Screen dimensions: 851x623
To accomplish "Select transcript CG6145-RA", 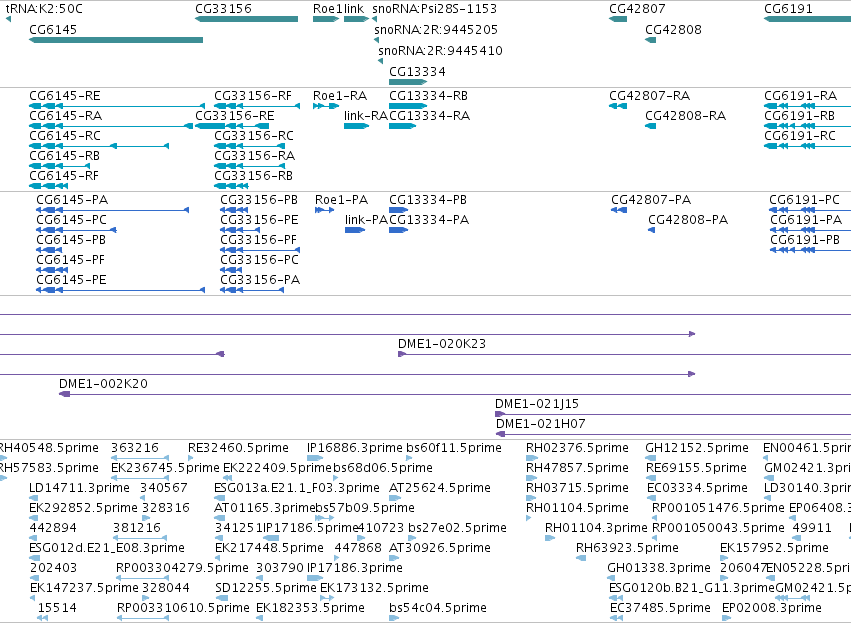I will (111, 126).
